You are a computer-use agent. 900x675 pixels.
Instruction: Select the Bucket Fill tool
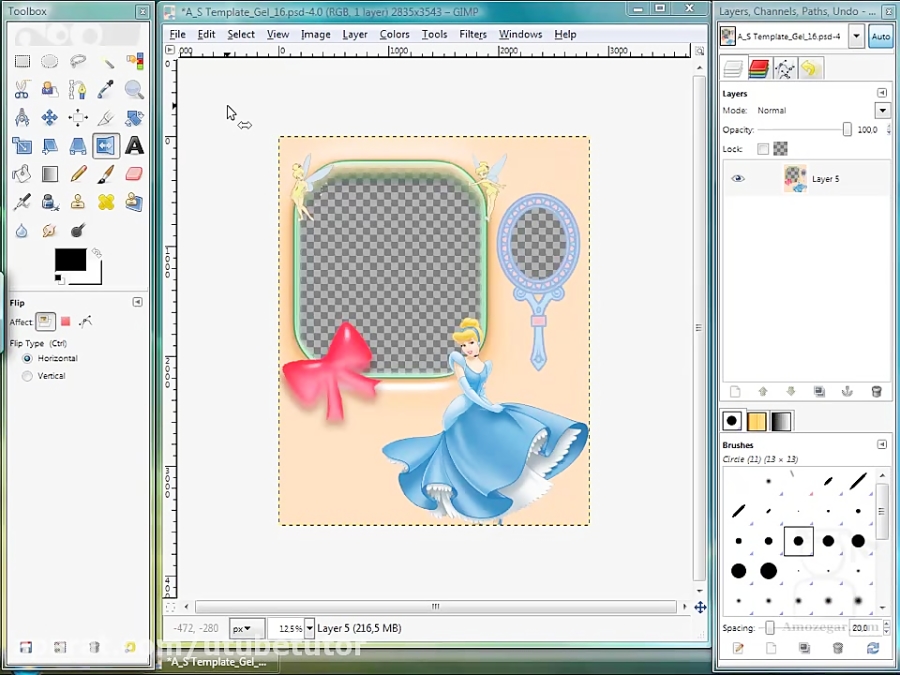22,173
